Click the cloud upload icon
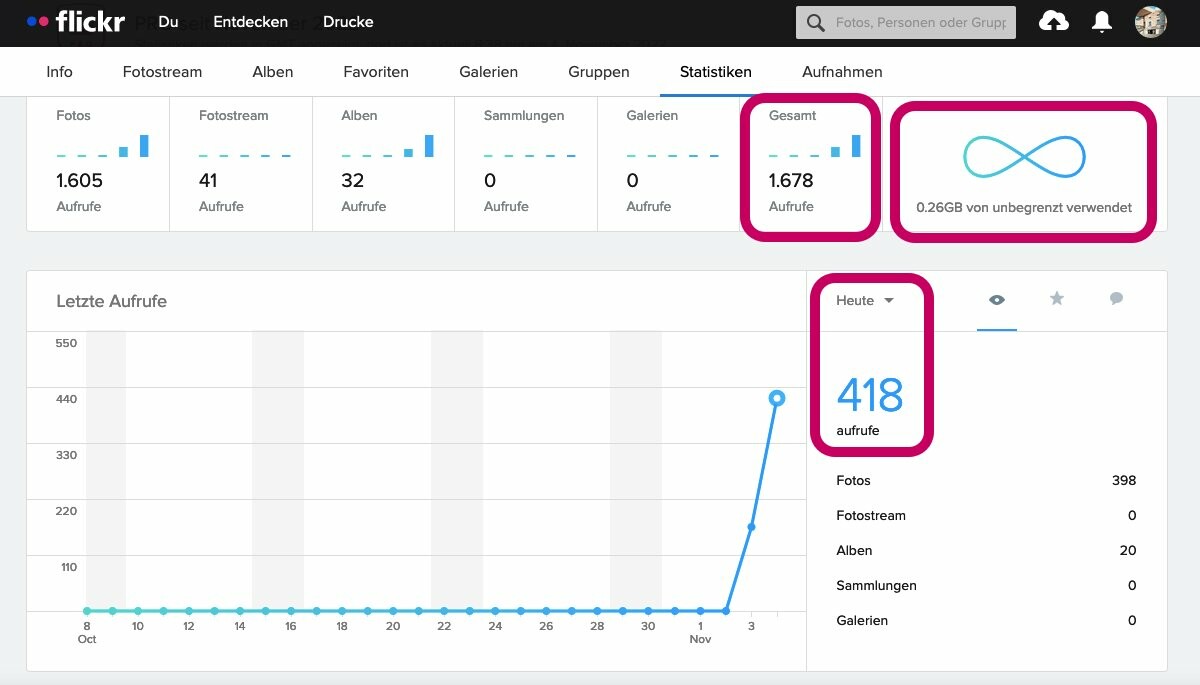Image resolution: width=1200 pixels, height=685 pixels. point(1054,22)
